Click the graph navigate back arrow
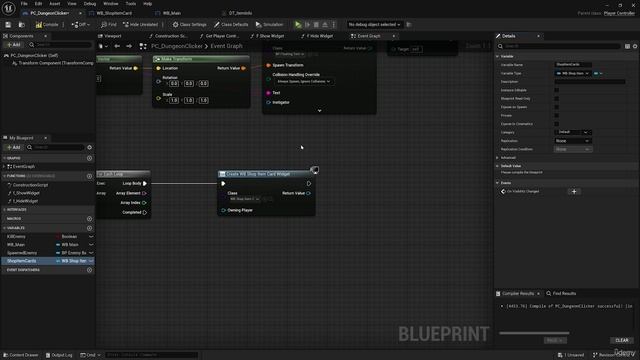 tap(117, 46)
